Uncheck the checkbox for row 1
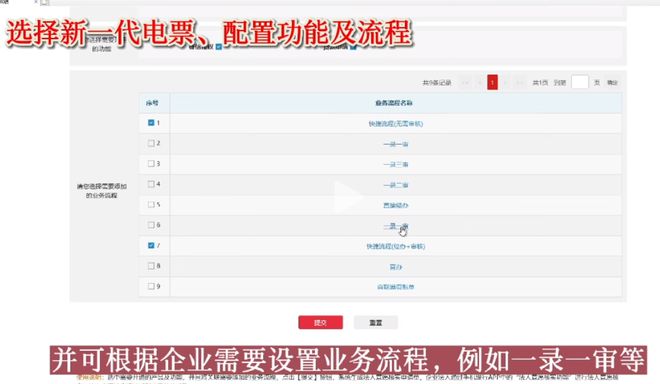Viewport: 660px width, 384px height. pos(151,123)
